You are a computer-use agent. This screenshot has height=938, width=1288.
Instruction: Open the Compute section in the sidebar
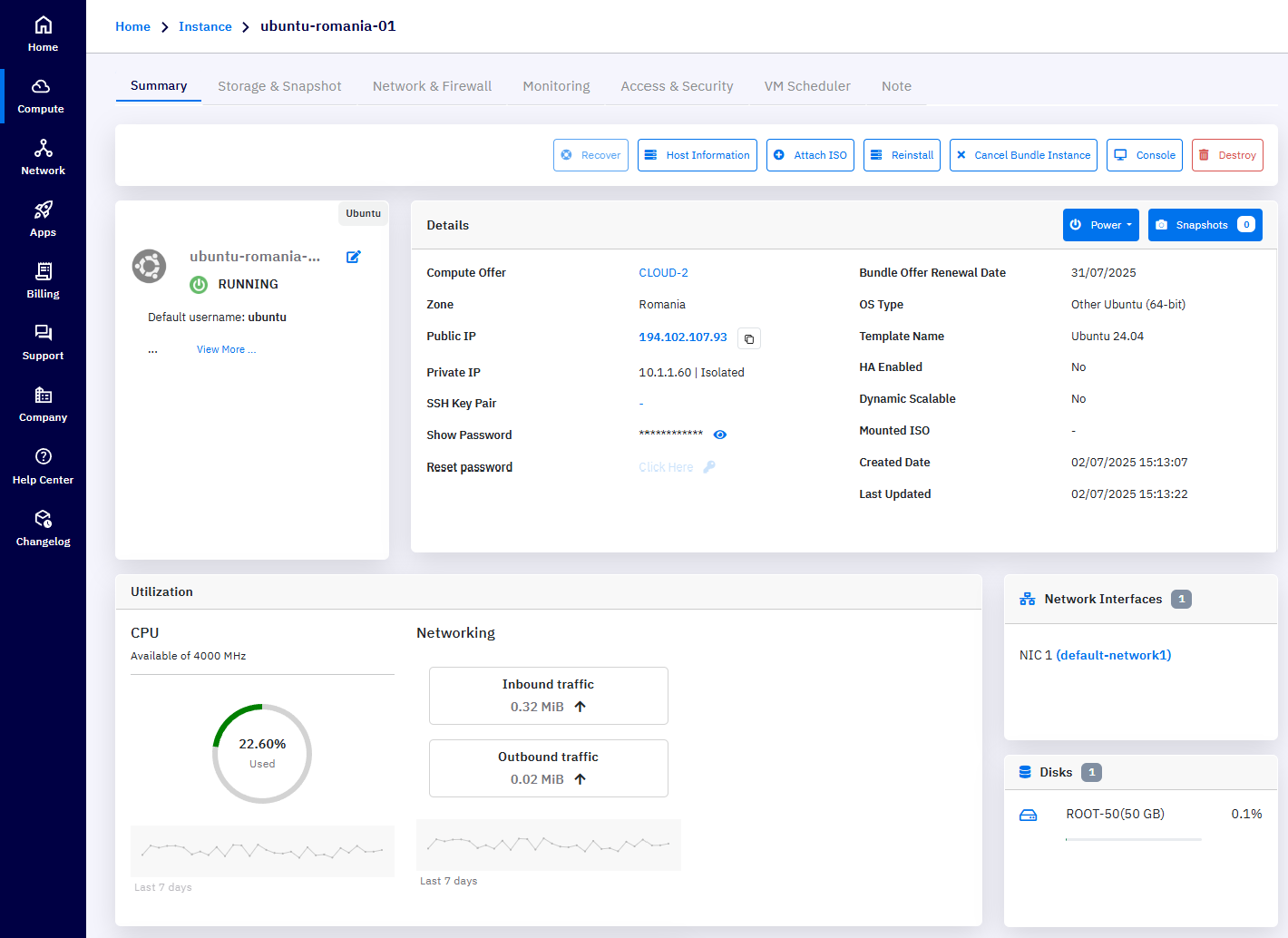(x=42, y=95)
